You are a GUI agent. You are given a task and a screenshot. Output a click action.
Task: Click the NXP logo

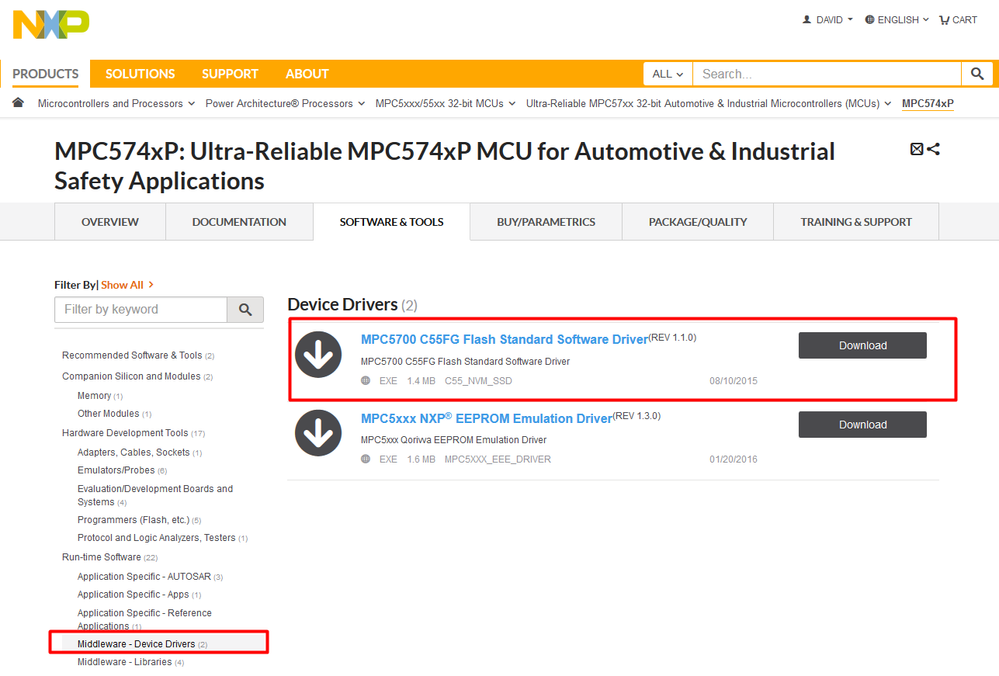[51, 24]
